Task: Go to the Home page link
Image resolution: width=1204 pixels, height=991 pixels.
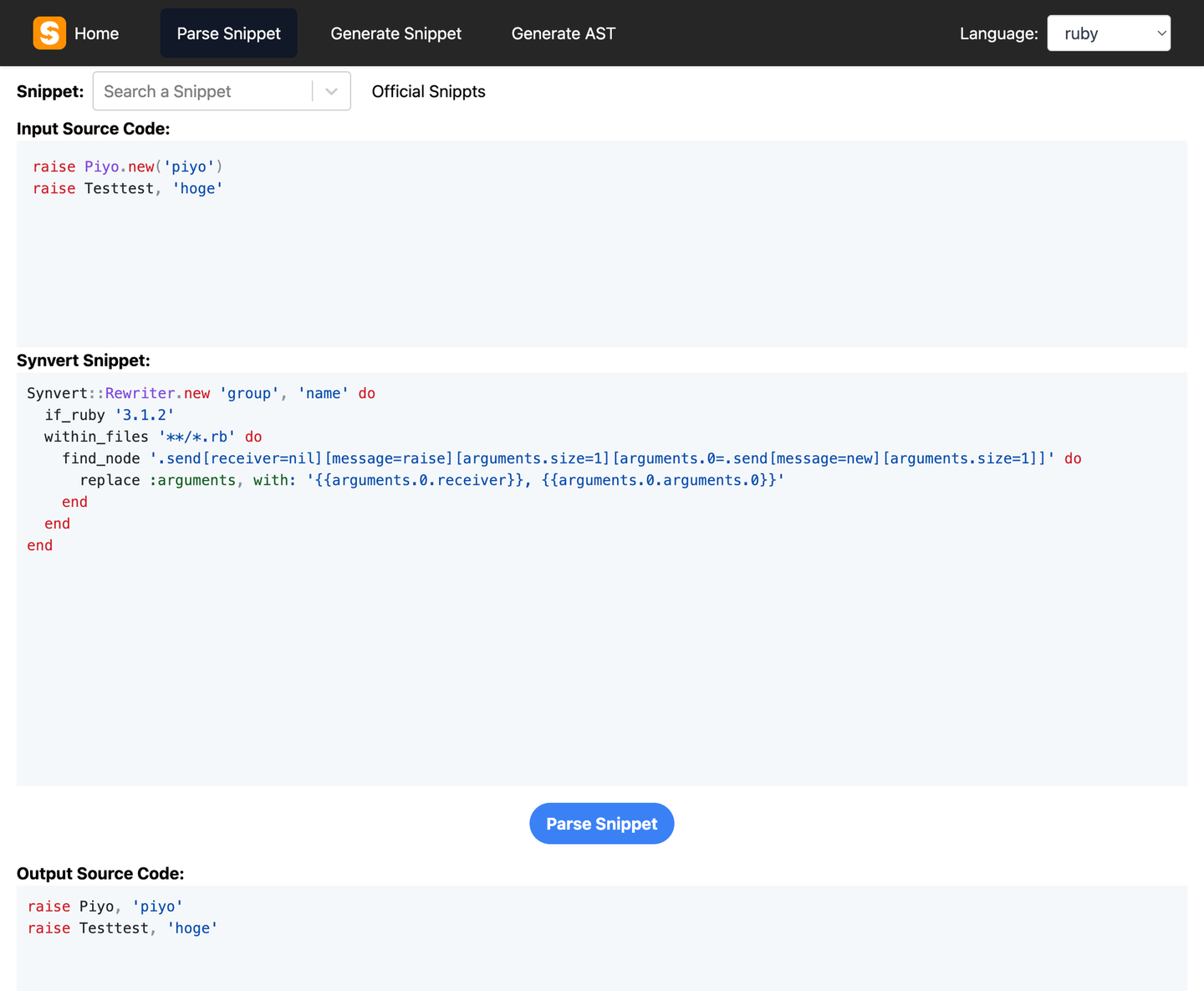Action: 96,33
